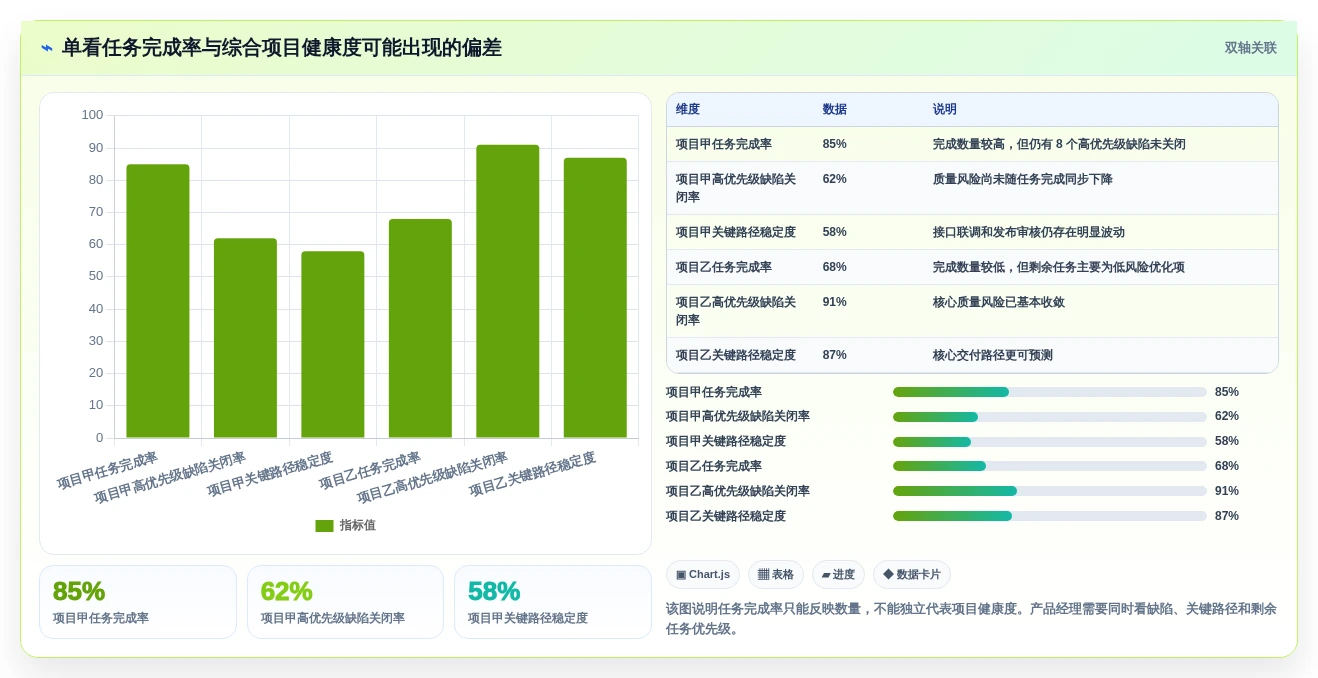Click the 85% value in table
The height and width of the screenshot is (678, 1318).
click(834, 144)
